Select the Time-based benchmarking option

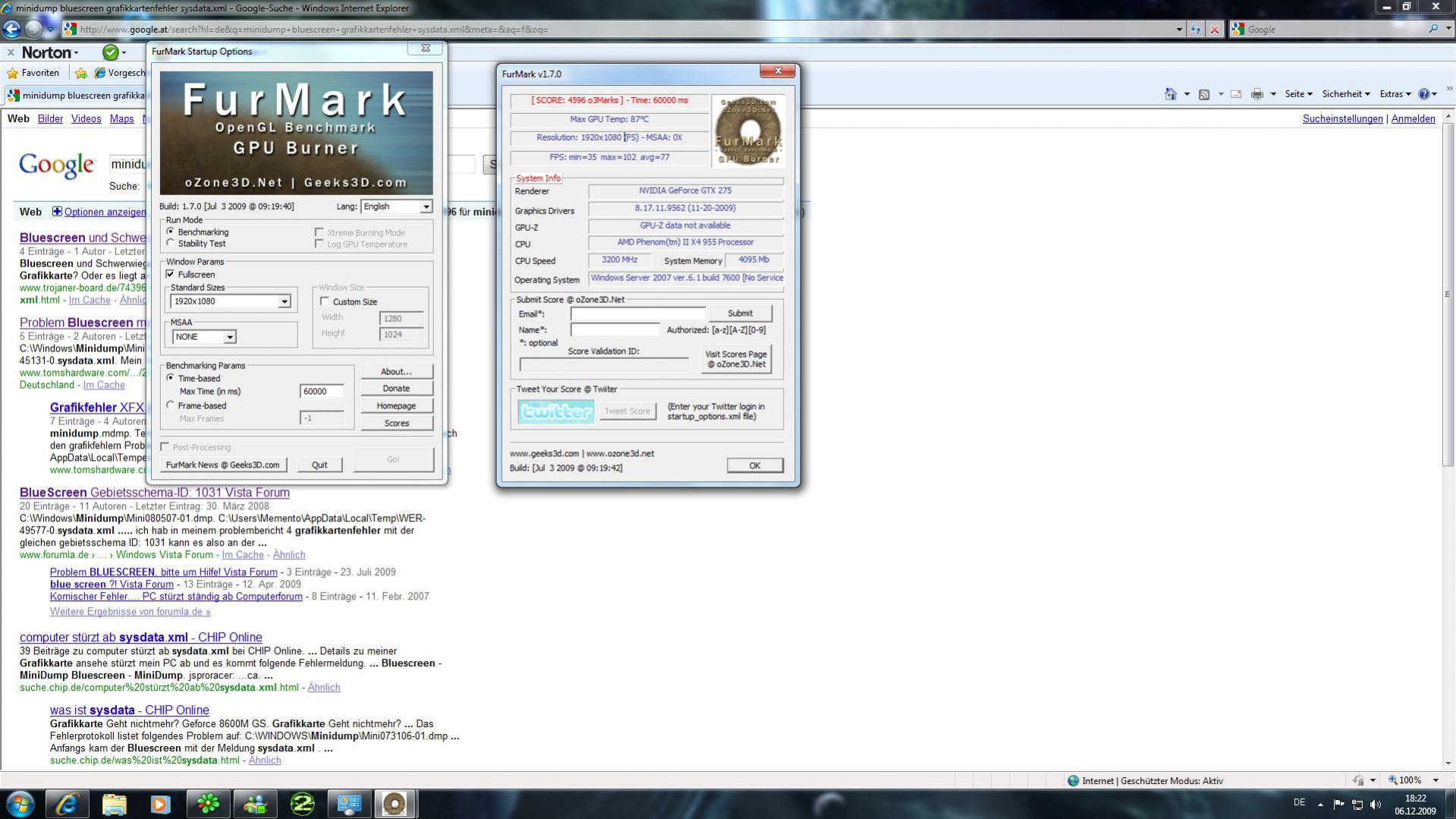pos(170,377)
